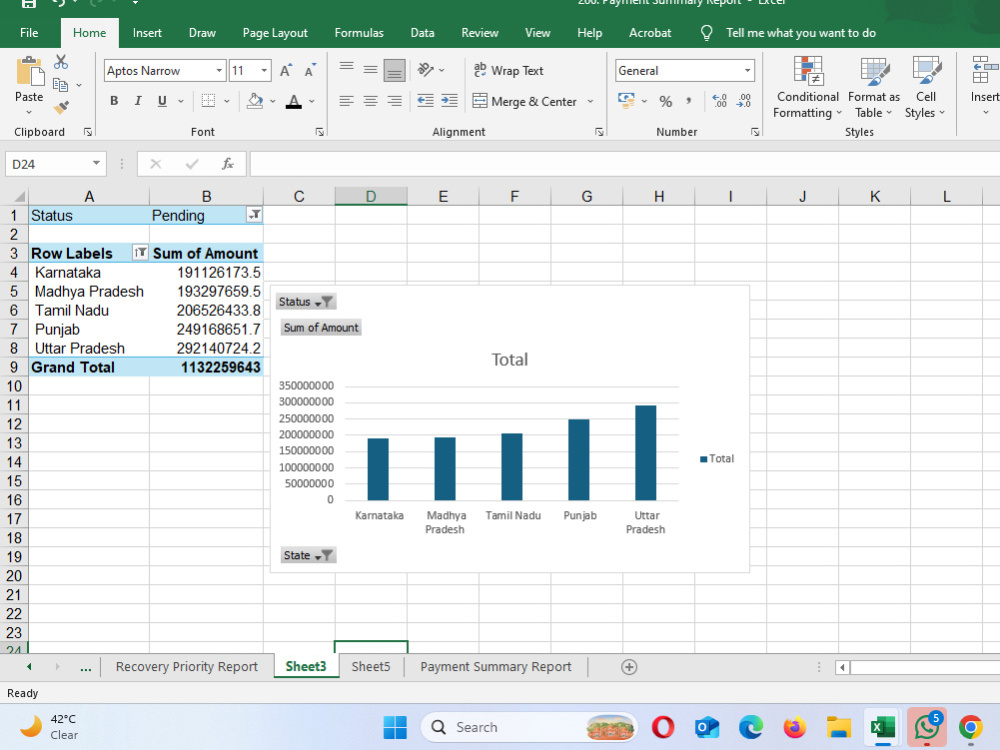Image resolution: width=1000 pixels, height=750 pixels.
Task: Open the font size 11 dropdown
Action: [x=264, y=71]
